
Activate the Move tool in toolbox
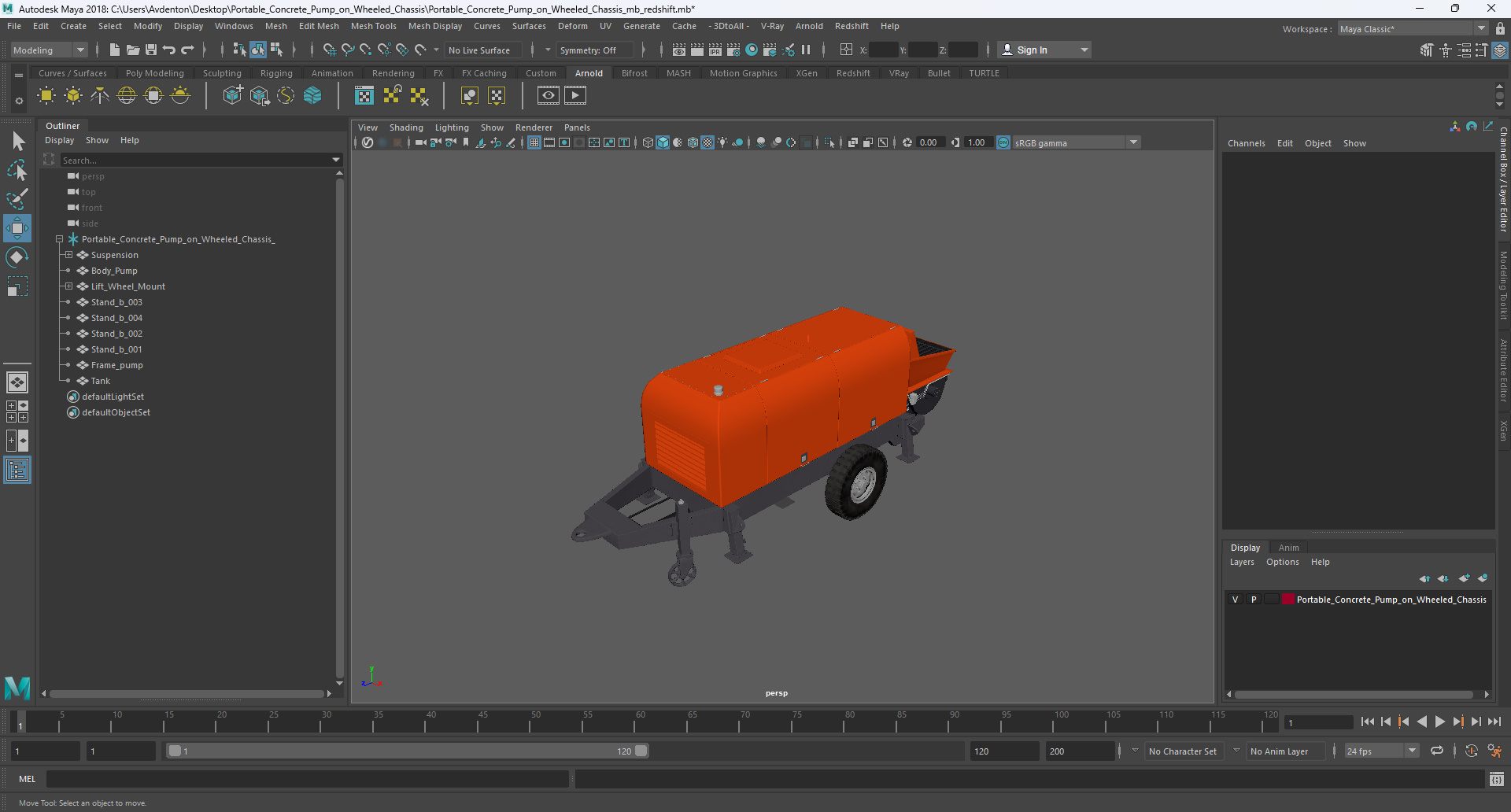pos(17,228)
